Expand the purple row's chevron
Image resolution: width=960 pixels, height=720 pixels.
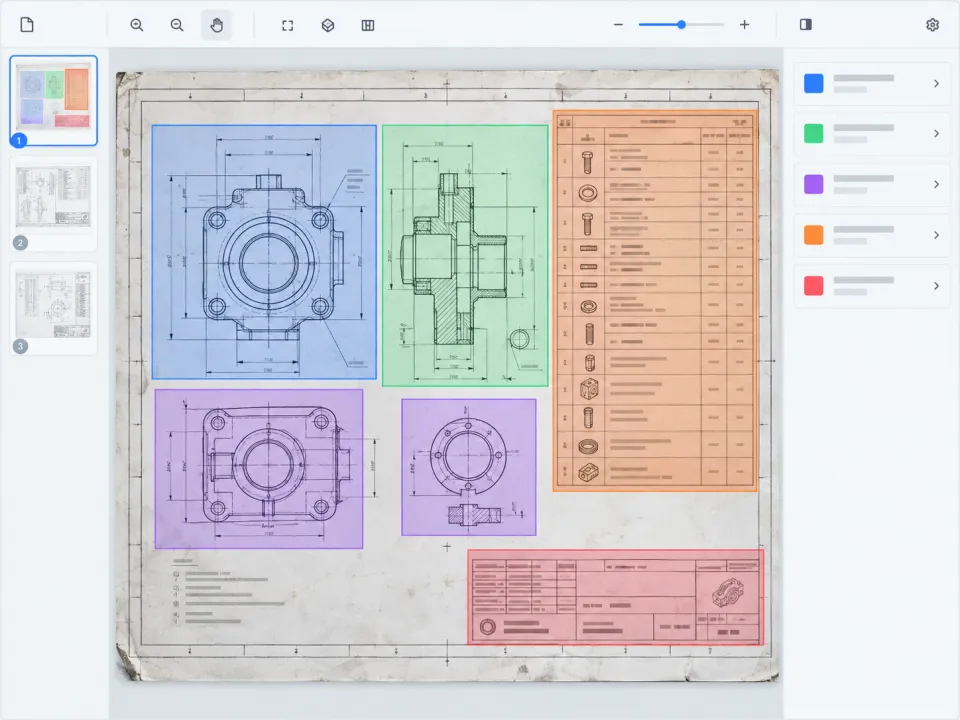[x=936, y=184]
